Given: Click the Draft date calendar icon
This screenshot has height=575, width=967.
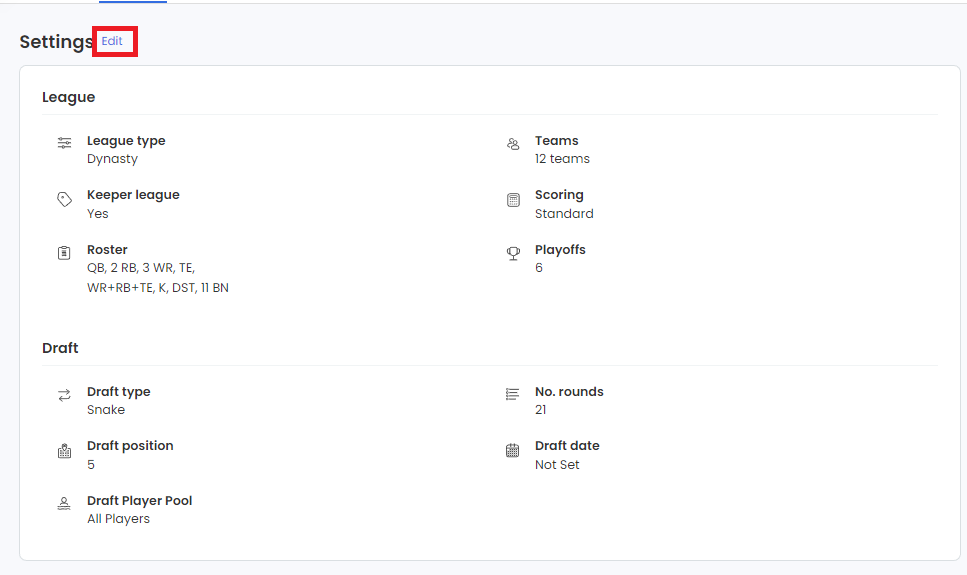Looking at the screenshot, I should (513, 450).
